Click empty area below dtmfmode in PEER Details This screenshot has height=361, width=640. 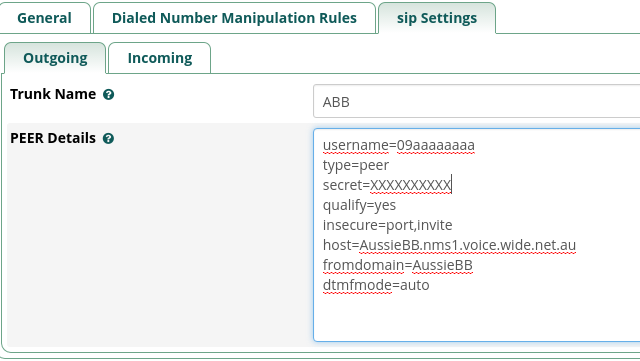476,316
